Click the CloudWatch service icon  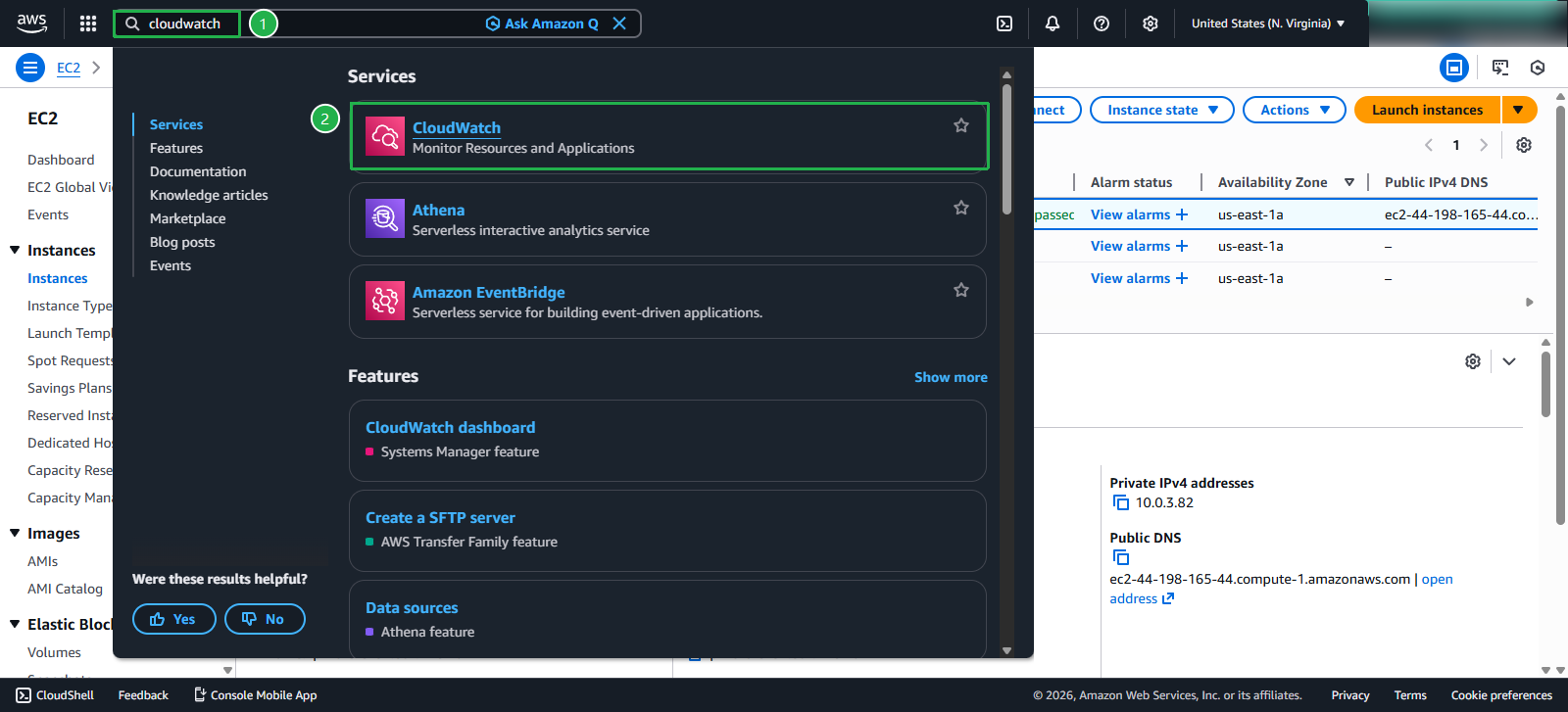pos(385,137)
